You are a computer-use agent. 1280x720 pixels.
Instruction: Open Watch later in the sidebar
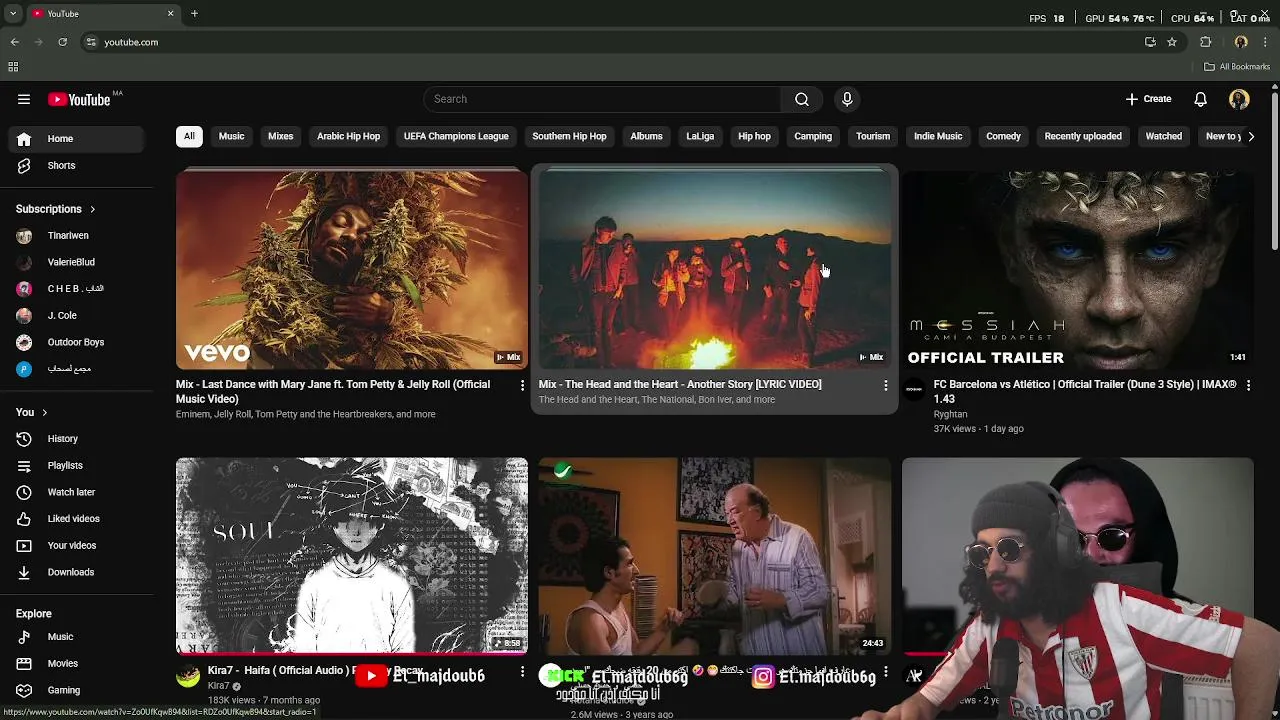click(77, 492)
